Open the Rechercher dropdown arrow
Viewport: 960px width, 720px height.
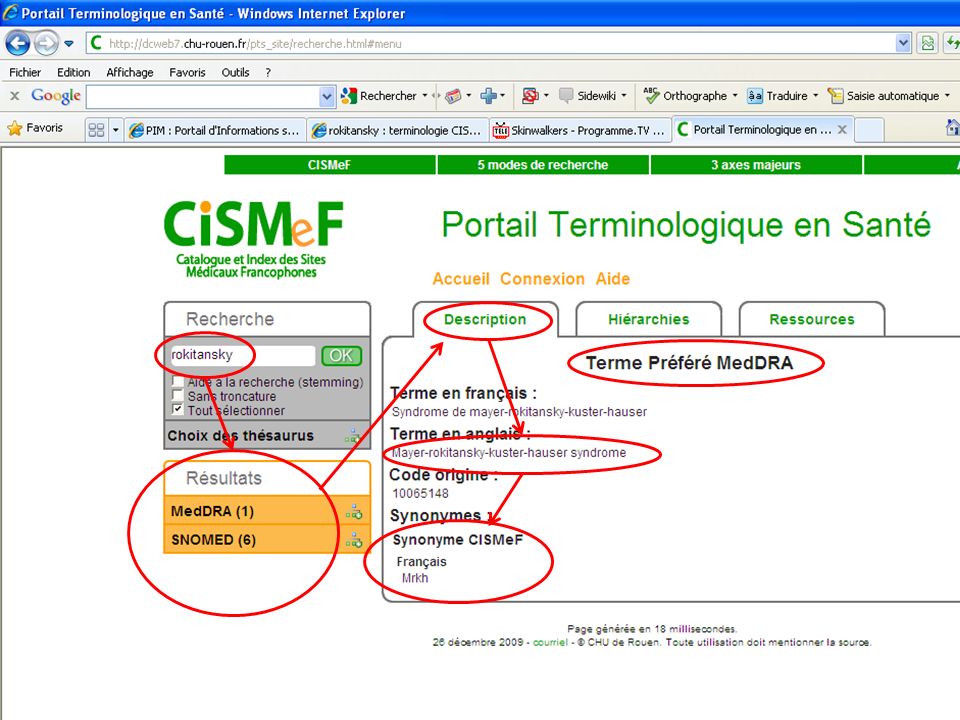click(424, 96)
